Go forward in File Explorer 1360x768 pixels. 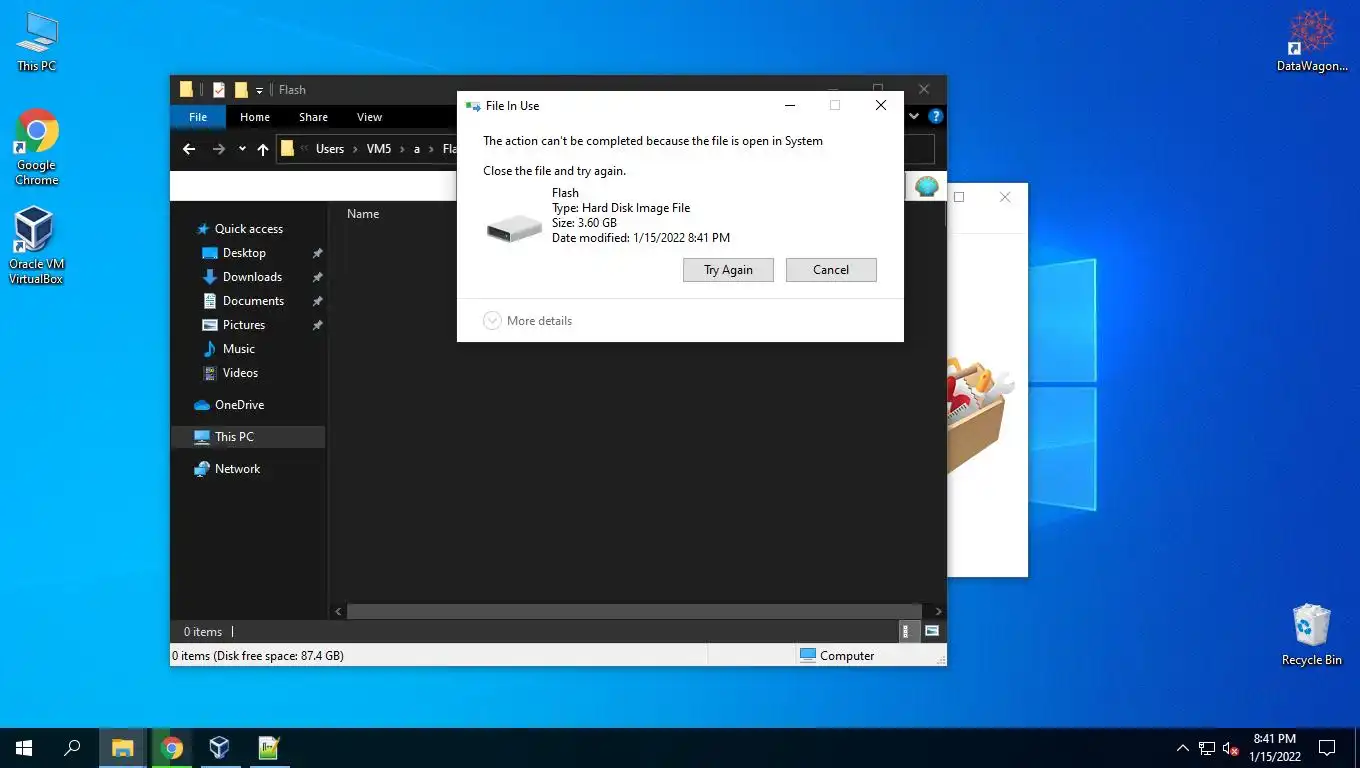[x=219, y=149]
